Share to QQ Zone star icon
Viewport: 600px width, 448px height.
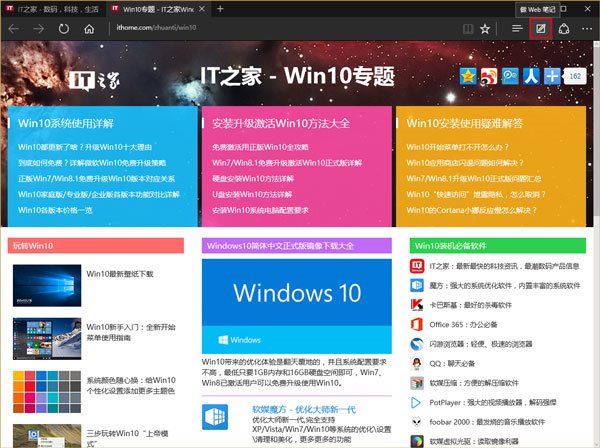coord(468,76)
